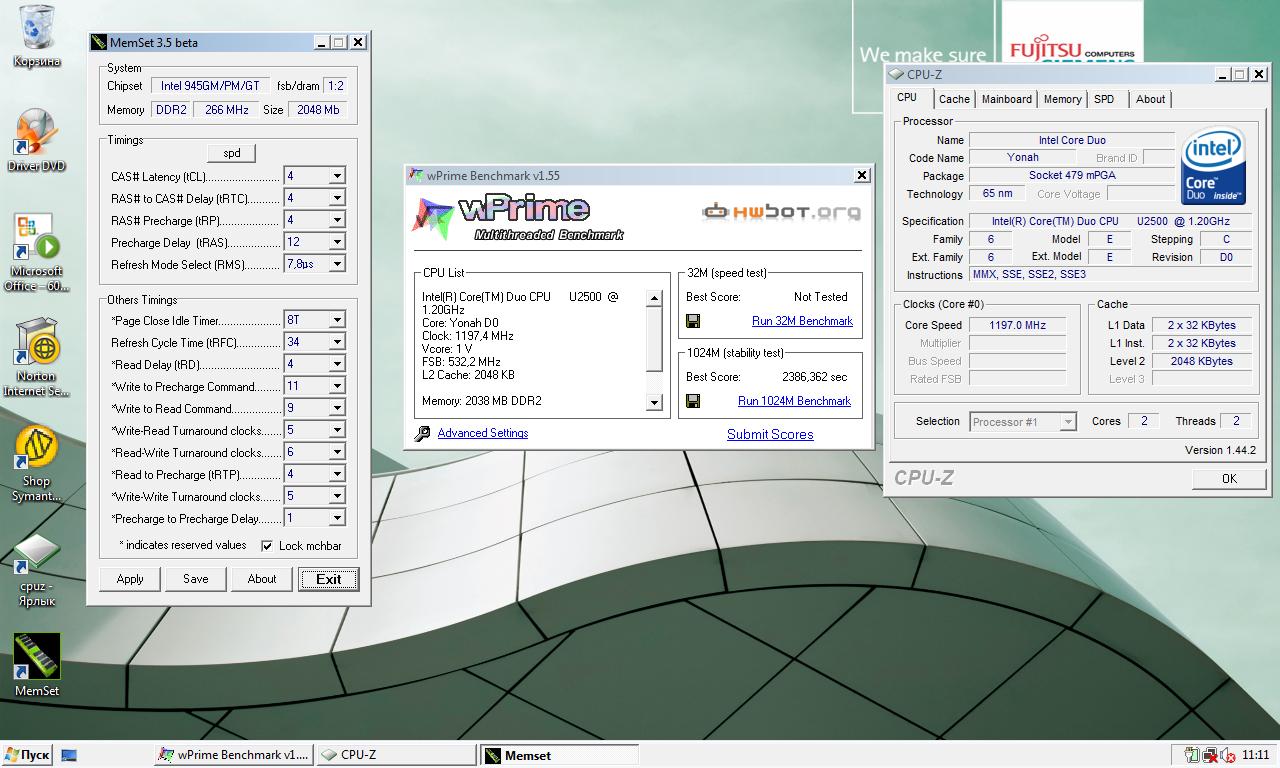Click the wPrime Multithreaded Benchmark logo
This screenshot has height=768, width=1280.
519,218
